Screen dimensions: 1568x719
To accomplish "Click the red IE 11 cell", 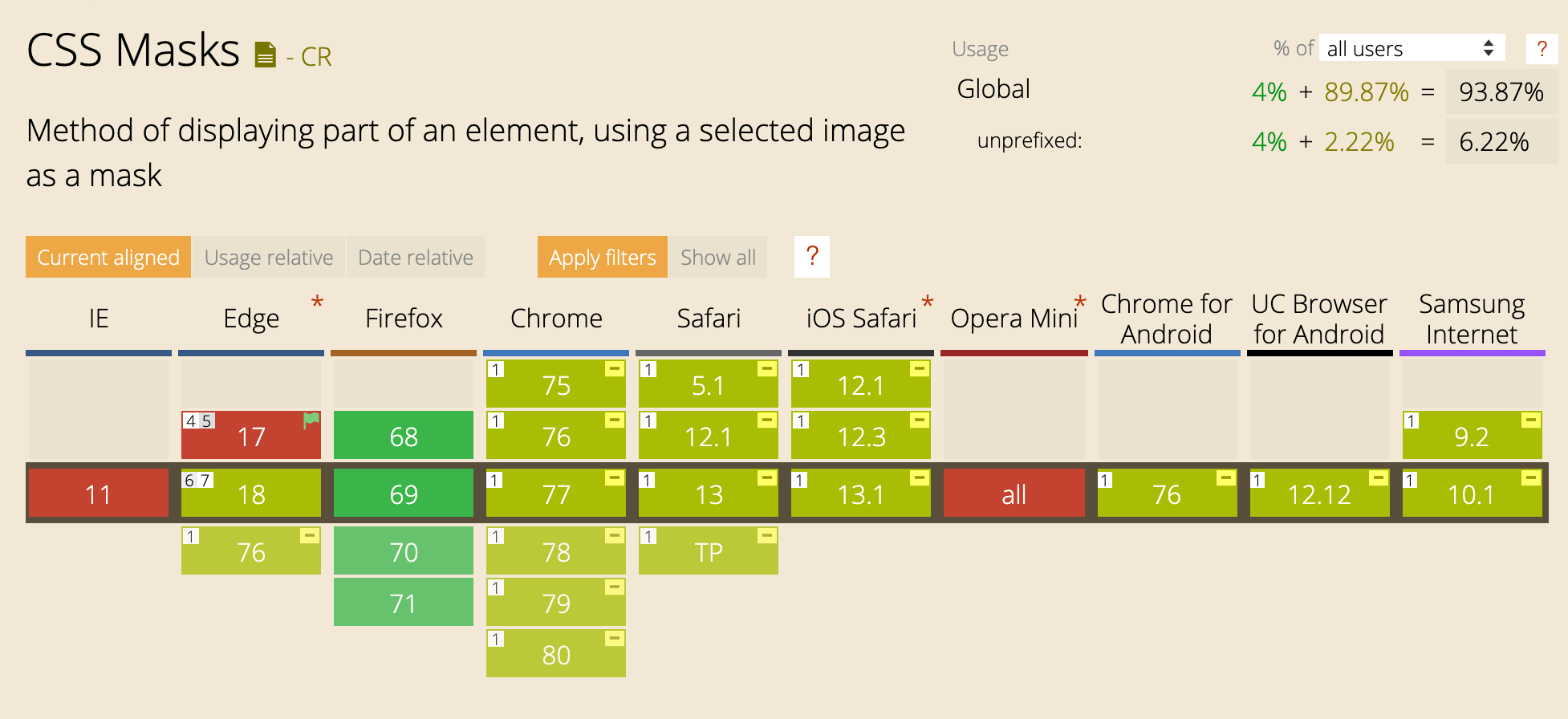I will coord(99,494).
